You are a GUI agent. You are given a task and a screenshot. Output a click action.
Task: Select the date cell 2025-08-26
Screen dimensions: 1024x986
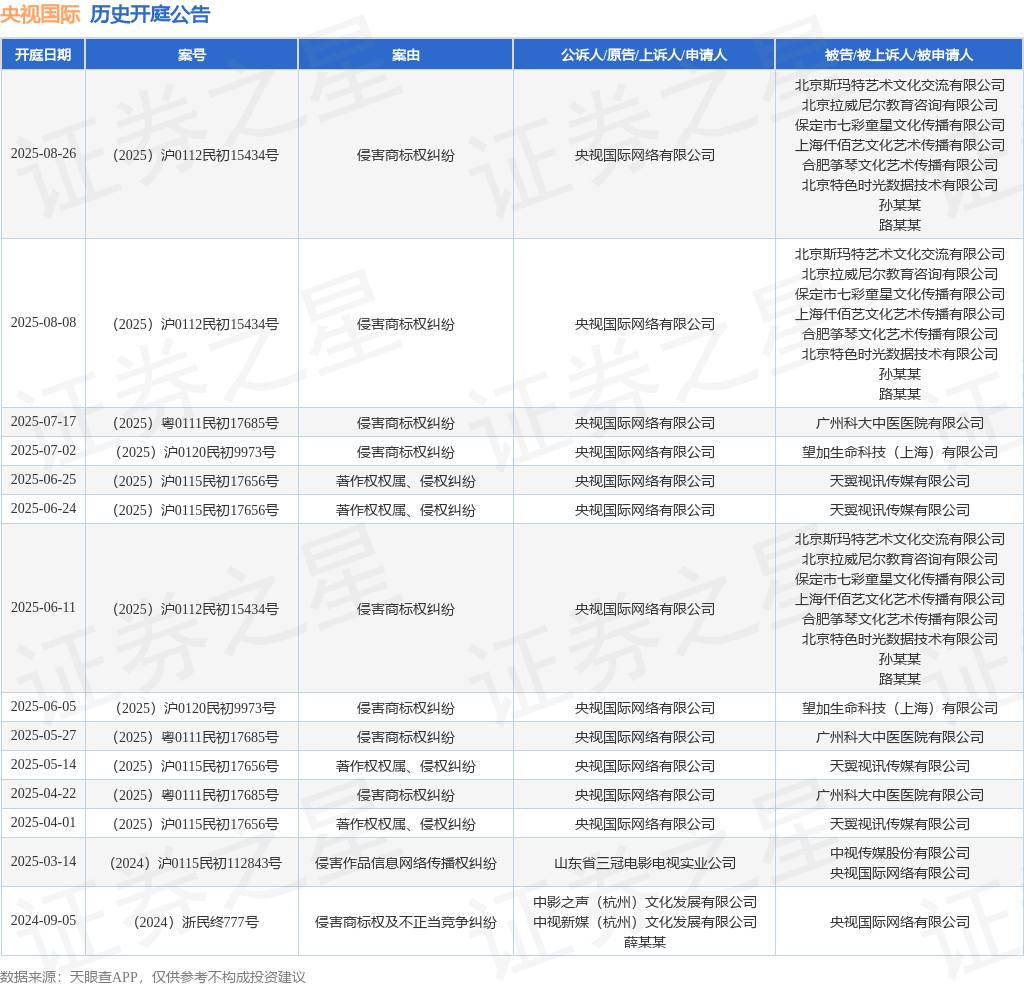click(x=43, y=153)
